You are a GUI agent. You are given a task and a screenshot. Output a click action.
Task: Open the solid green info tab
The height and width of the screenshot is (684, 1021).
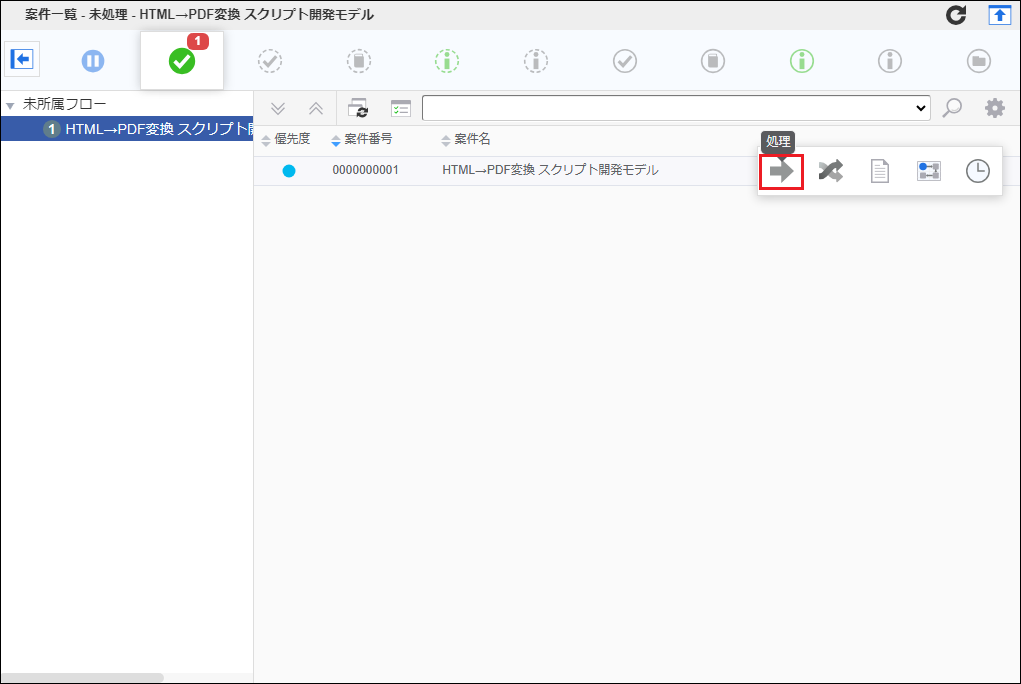click(802, 61)
